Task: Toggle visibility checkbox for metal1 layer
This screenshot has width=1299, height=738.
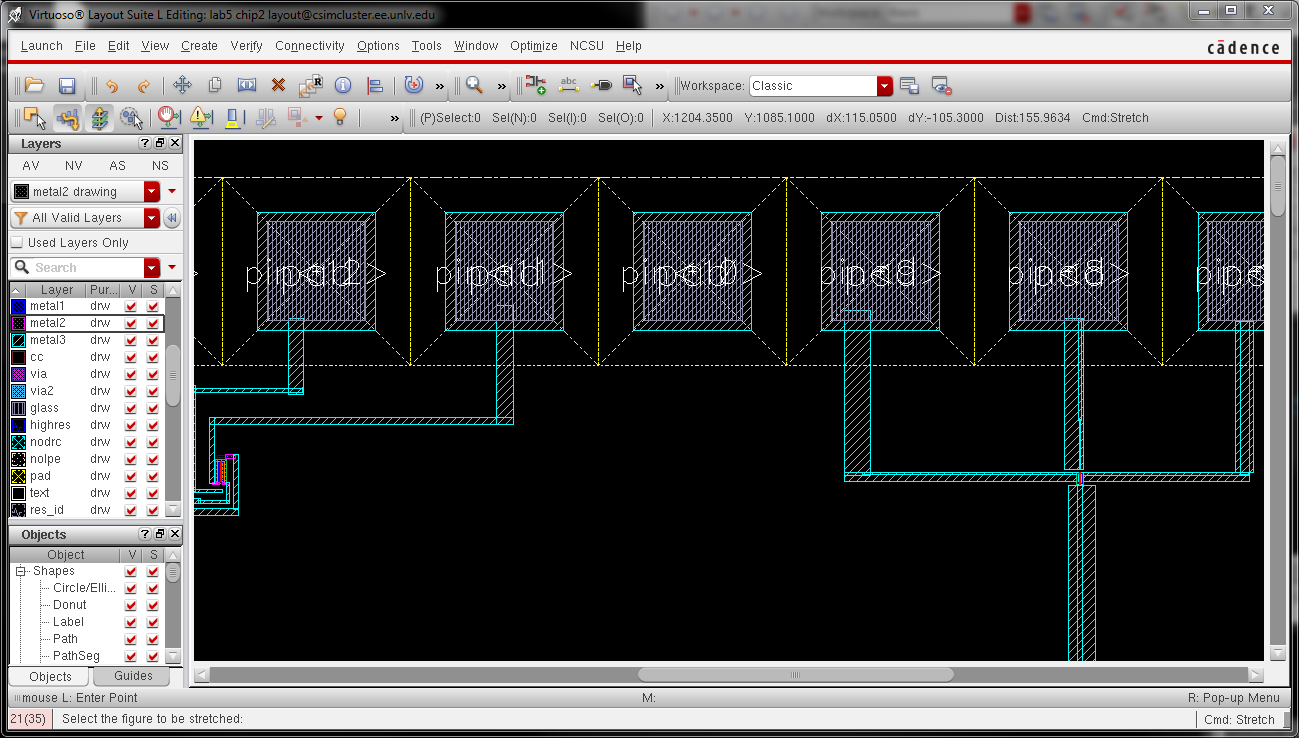Action: click(x=131, y=306)
